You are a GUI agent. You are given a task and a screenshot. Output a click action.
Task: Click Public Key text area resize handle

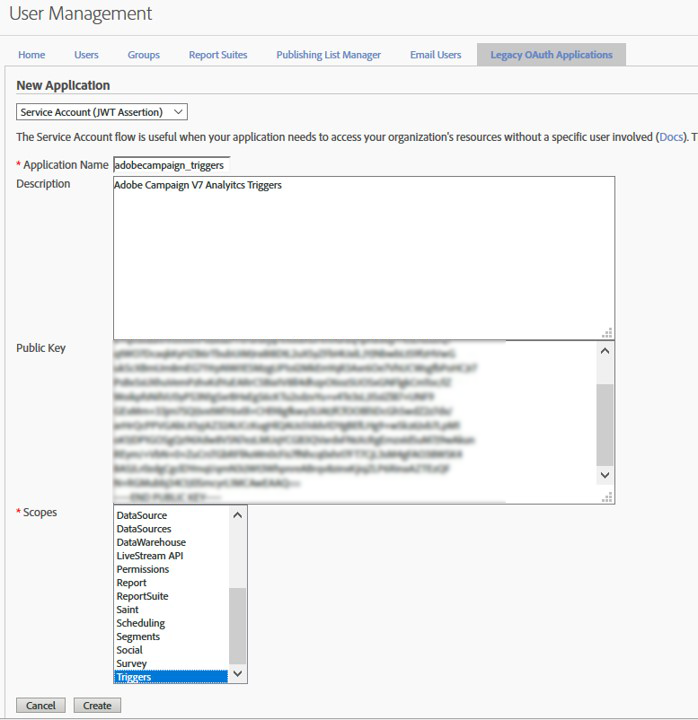[x=607, y=497]
